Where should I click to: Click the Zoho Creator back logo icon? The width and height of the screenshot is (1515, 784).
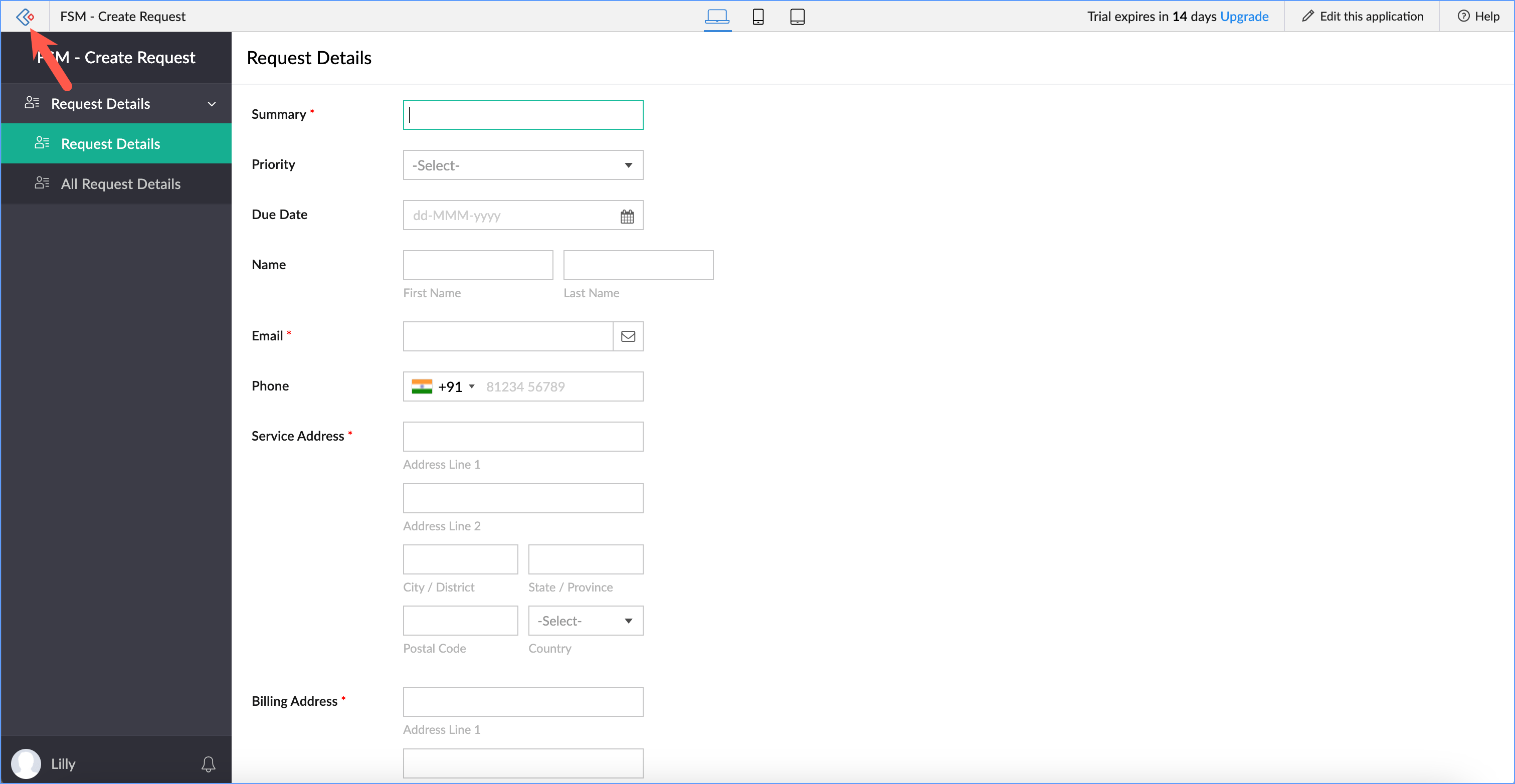[25, 17]
